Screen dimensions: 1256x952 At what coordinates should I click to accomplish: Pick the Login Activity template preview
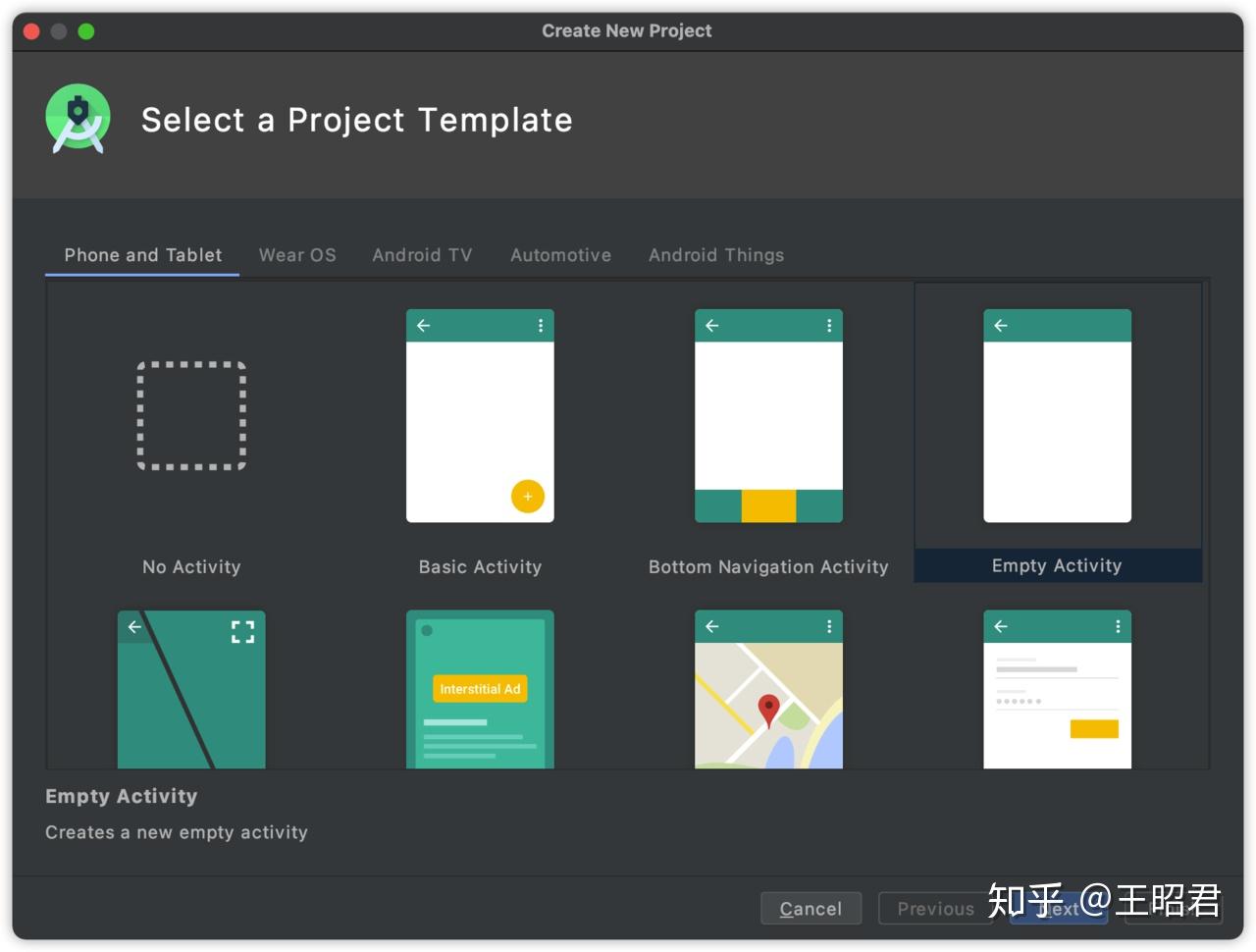1057,689
